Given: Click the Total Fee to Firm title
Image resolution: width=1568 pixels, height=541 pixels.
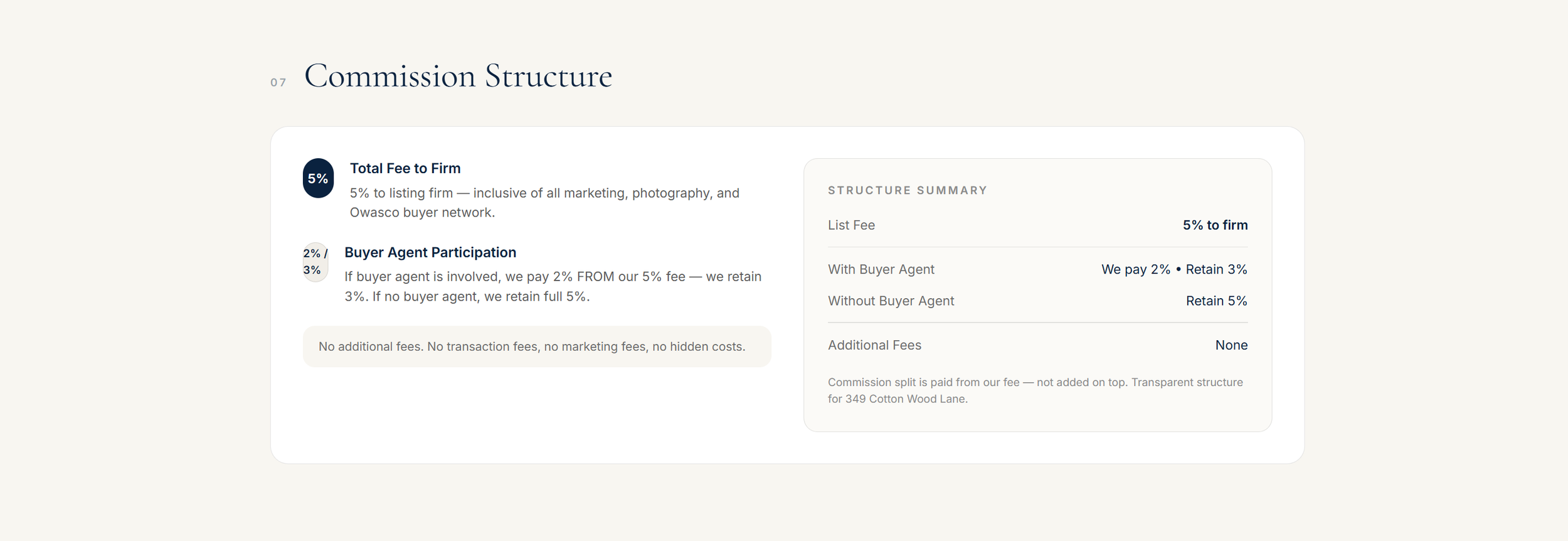Looking at the screenshot, I should point(405,168).
